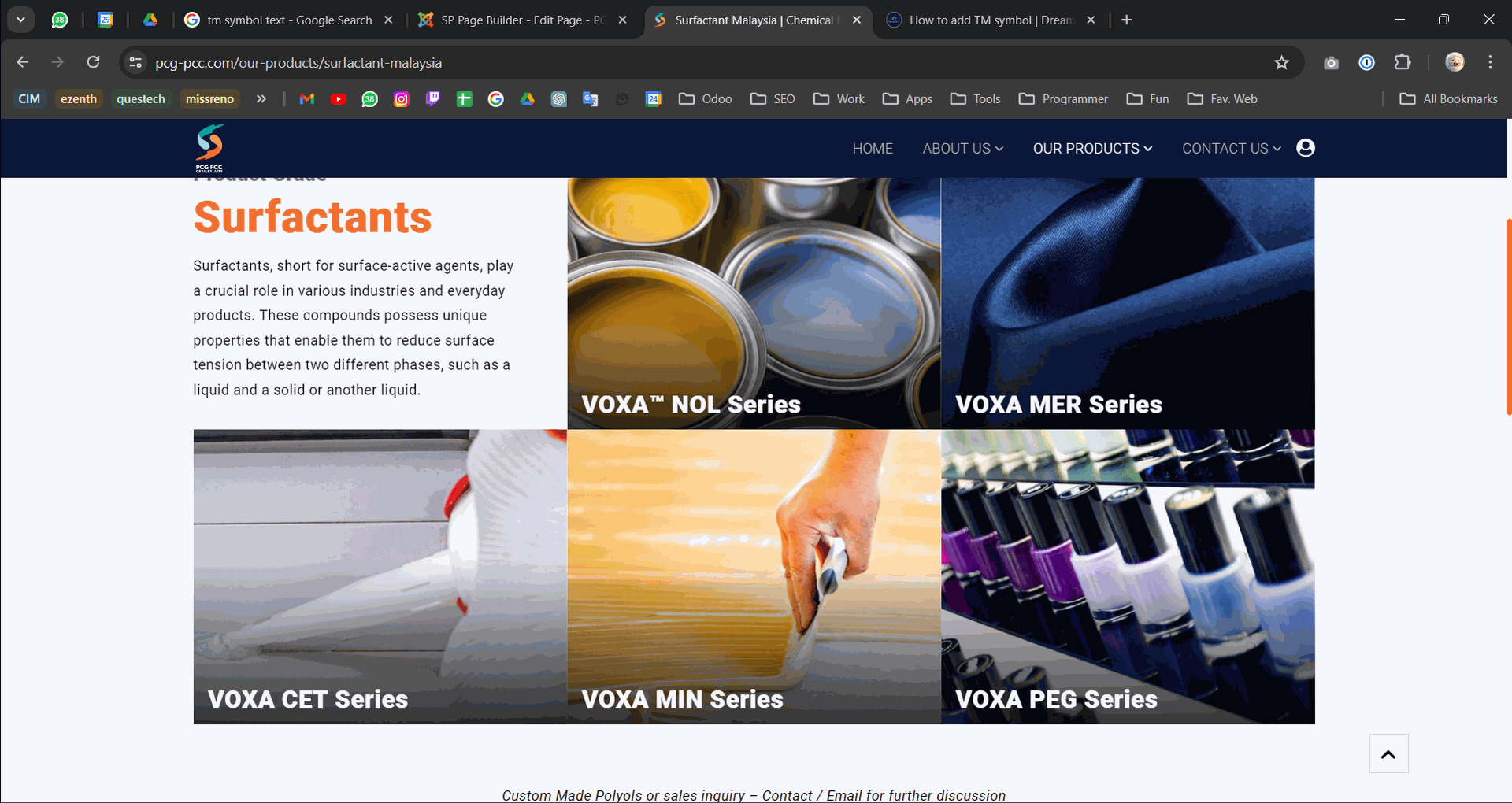Click the 'Custom Made Polyols or sales inquiry' text
The image size is (1512, 803).
point(623,795)
